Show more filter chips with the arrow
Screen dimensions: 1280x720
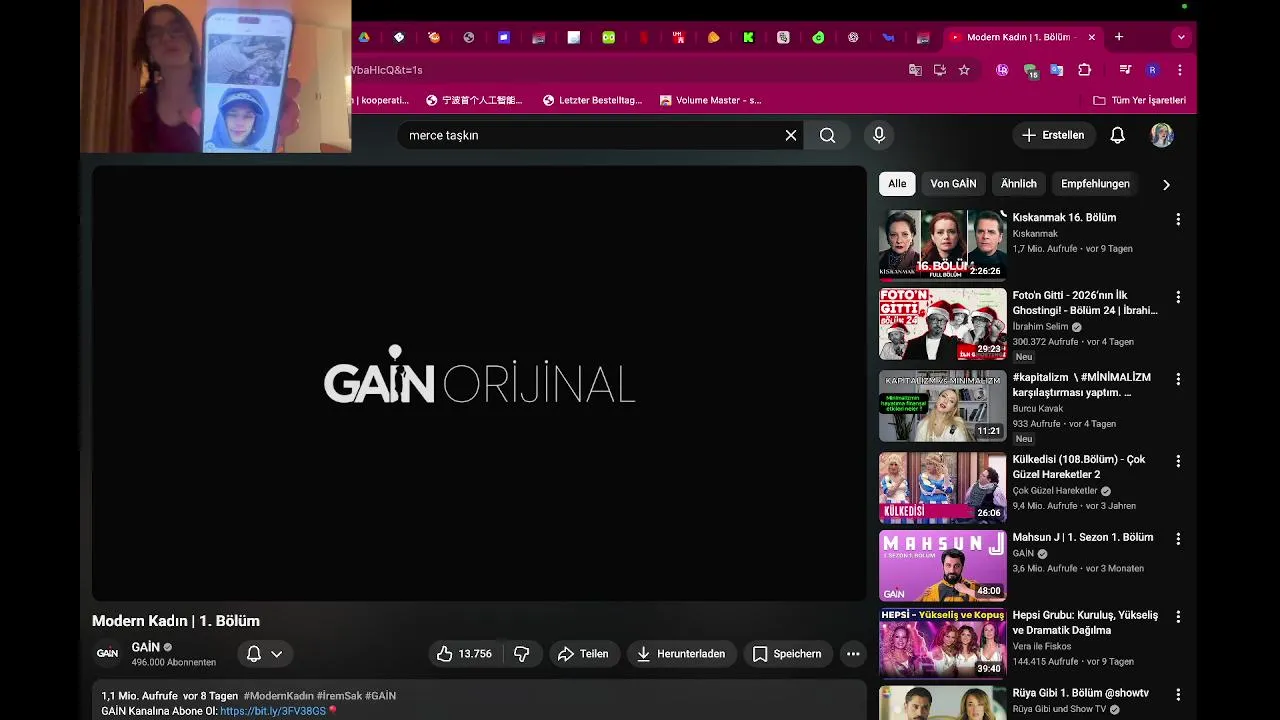click(x=1166, y=184)
